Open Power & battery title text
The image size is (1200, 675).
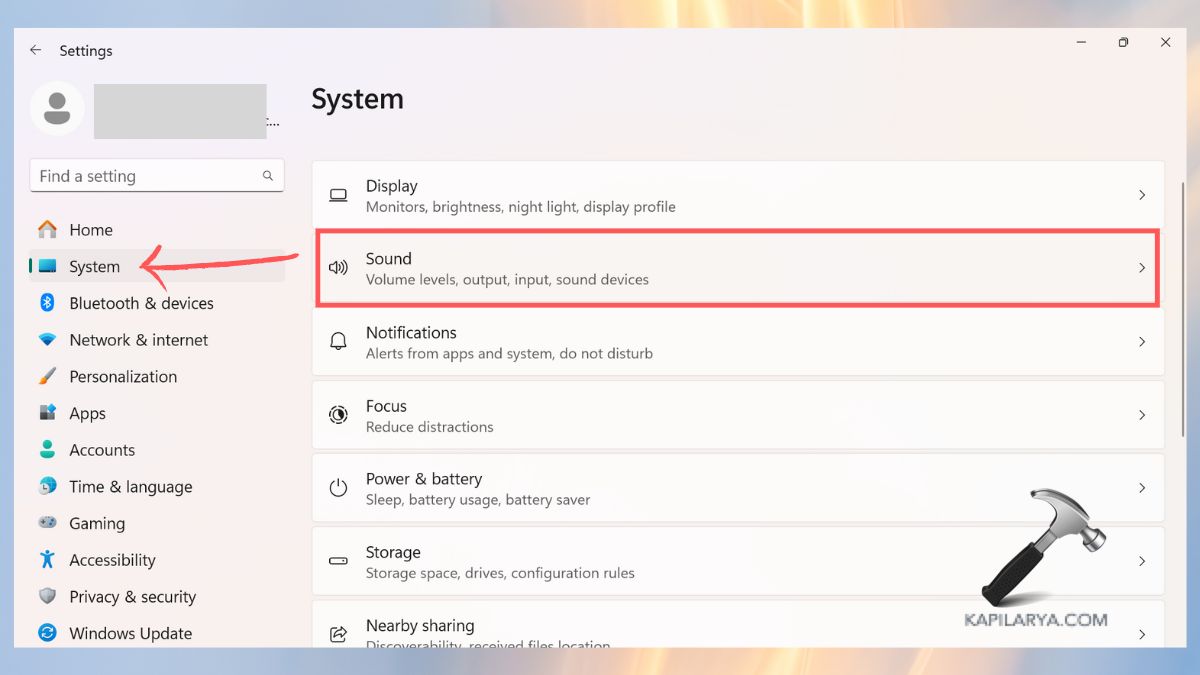424,479
